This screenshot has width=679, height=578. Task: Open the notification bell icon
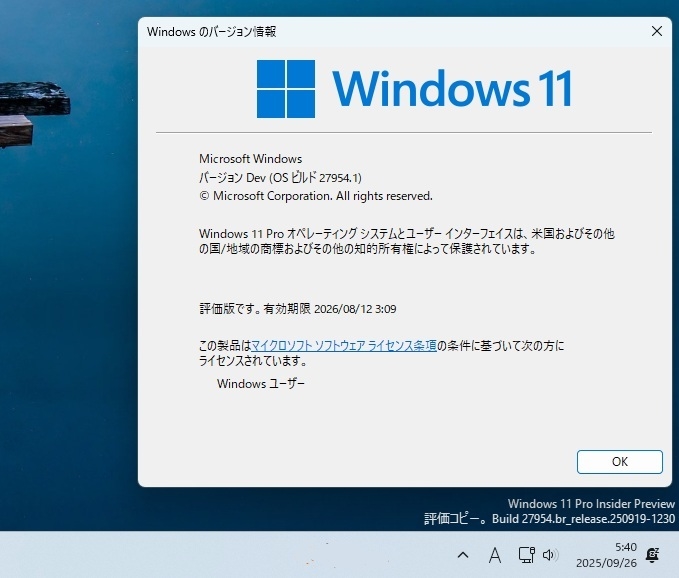pos(652,555)
